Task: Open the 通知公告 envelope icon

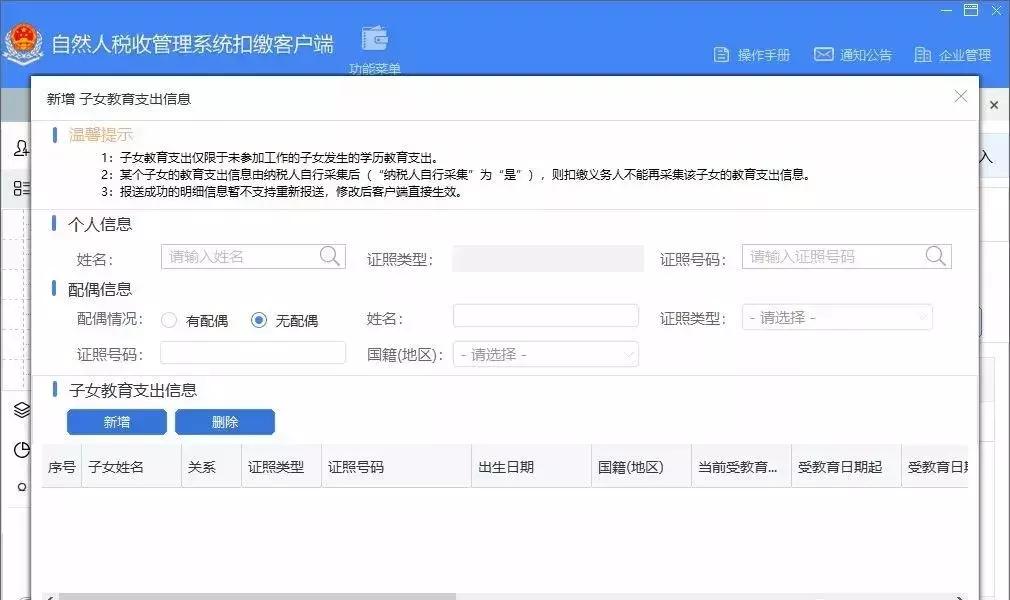Action: tap(825, 55)
